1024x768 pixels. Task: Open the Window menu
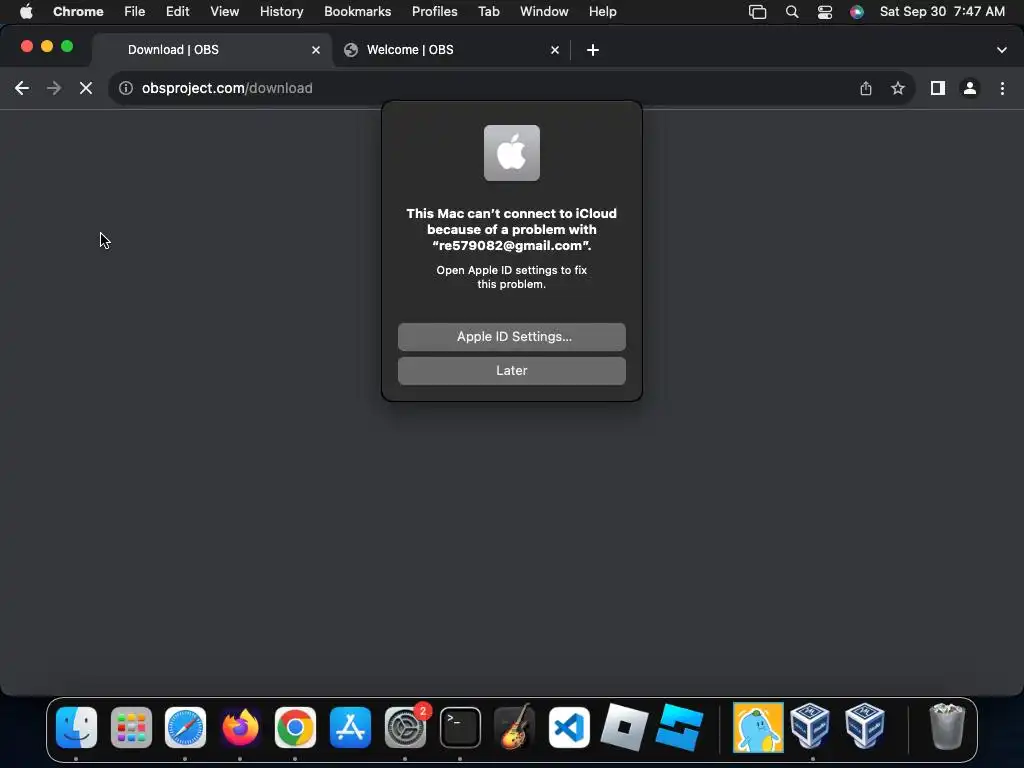[544, 12]
